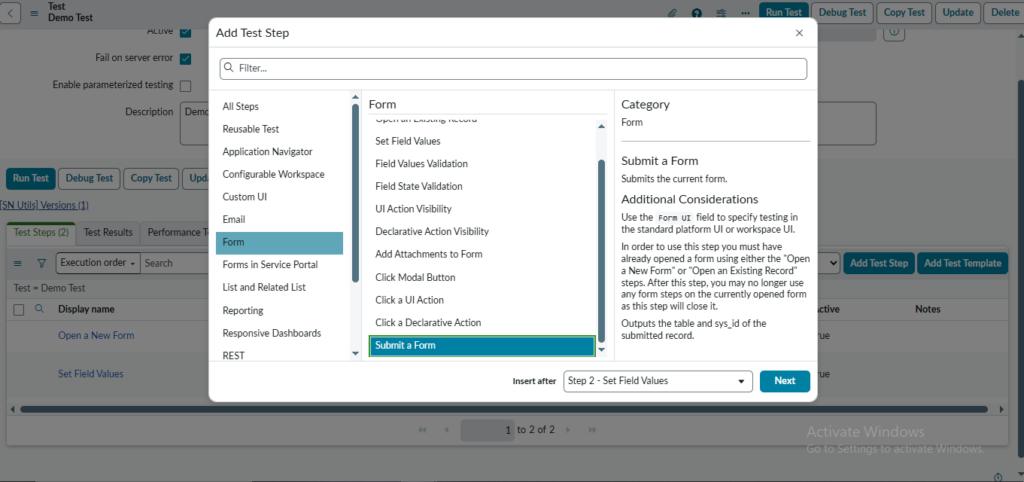Click the personalize form settings sliders icon
Screen dimensions: 1024x482
click(x=722, y=13)
